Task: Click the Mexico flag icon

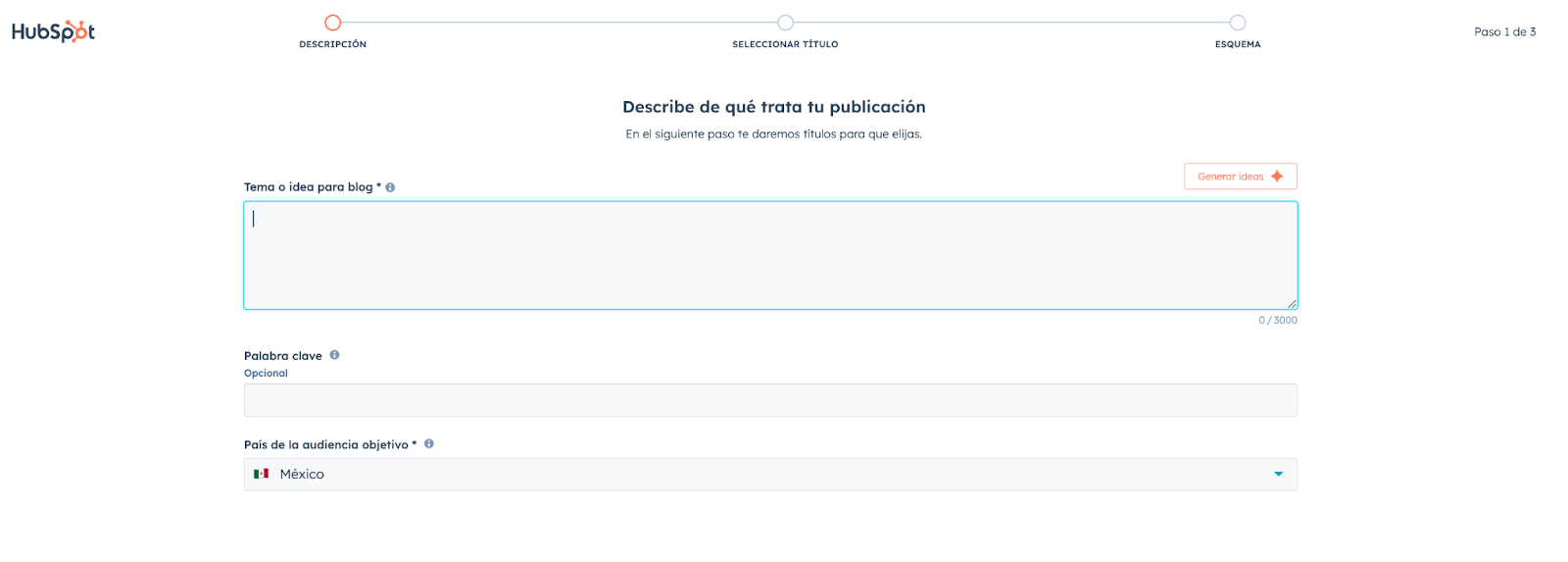Action: 261,474
